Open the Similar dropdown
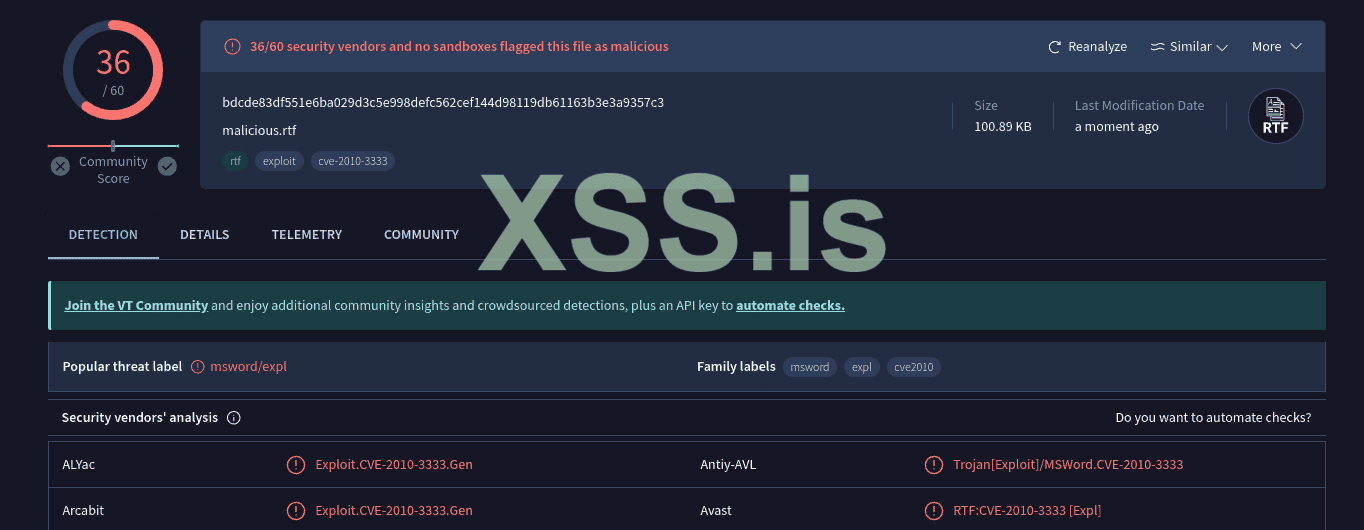The width and height of the screenshot is (1364, 530). (1189, 47)
